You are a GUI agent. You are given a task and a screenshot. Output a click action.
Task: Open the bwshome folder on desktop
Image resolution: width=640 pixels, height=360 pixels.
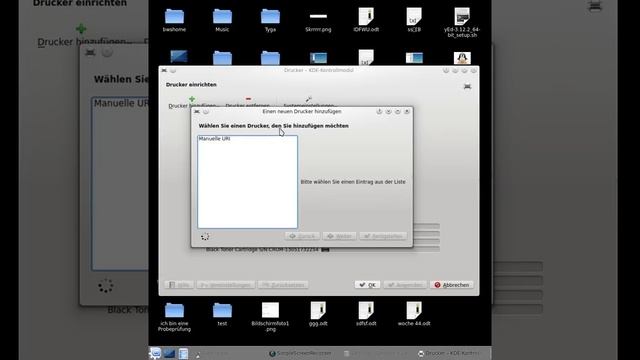(x=174, y=20)
